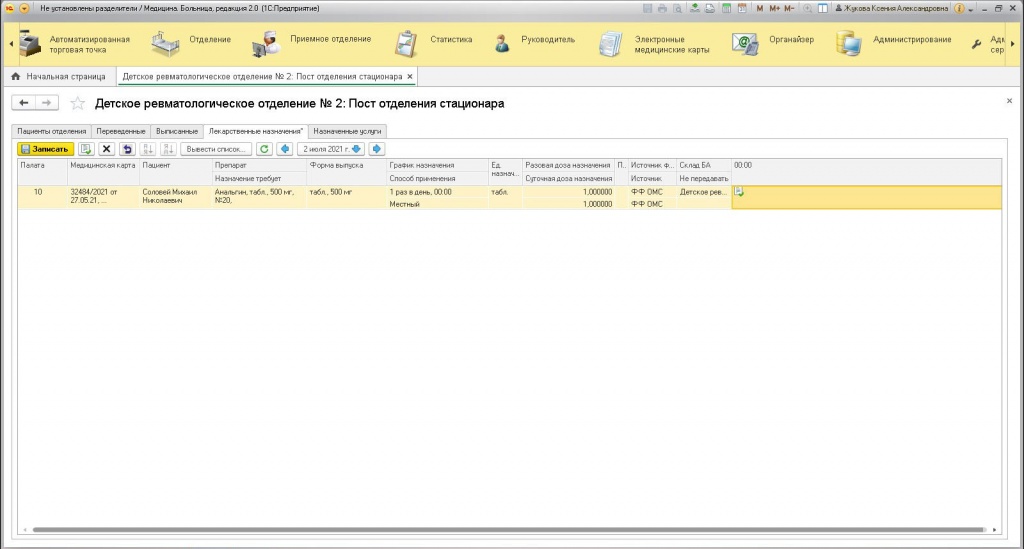Screen dimensions: 1024x549
Task: Click the blue undo arrow icon
Action: coord(127,149)
